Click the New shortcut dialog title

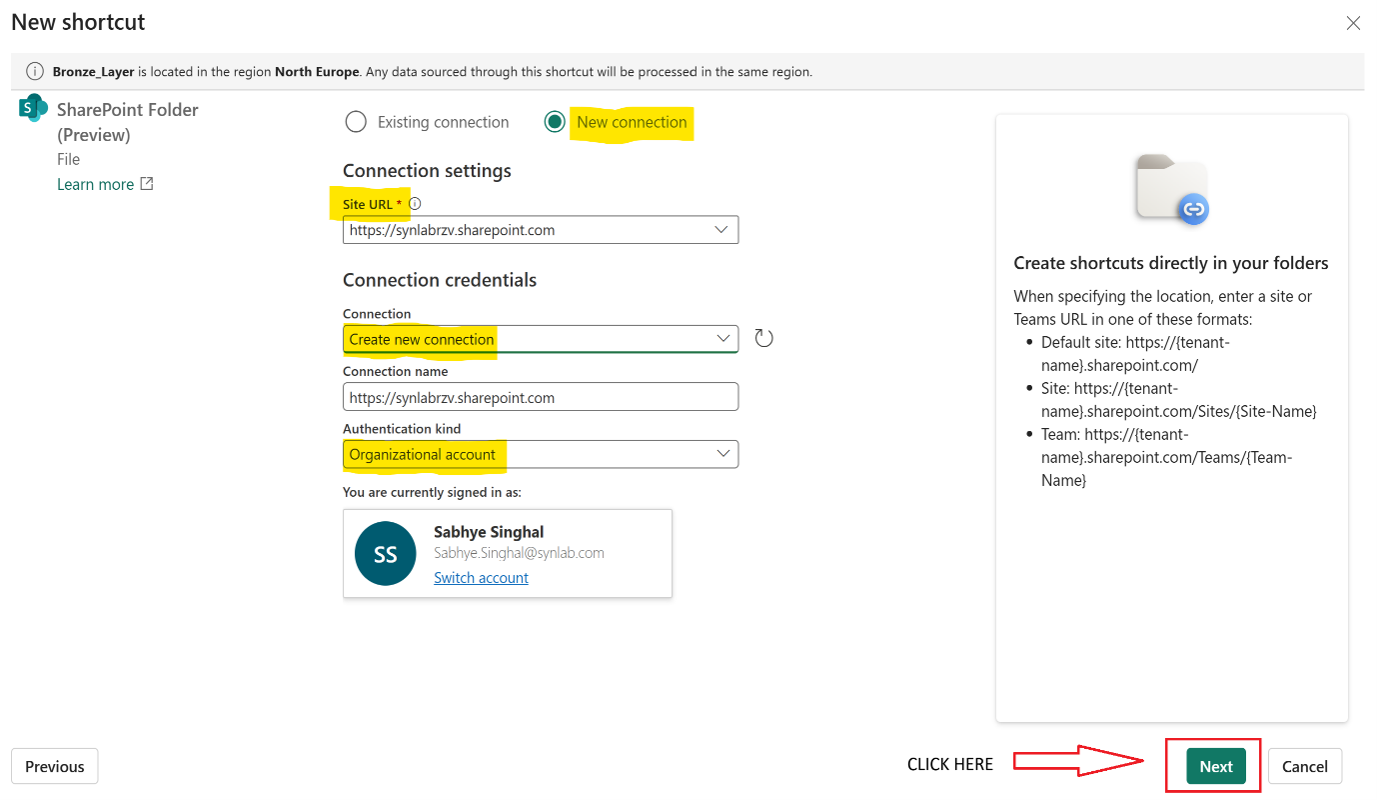(x=78, y=21)
